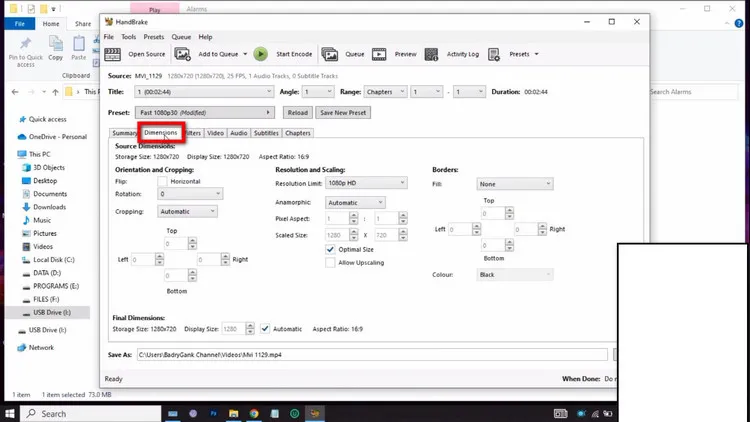The image size is (750, 422).
Task: Open the Borders Fill dropdown
Action: click(515, 184)
